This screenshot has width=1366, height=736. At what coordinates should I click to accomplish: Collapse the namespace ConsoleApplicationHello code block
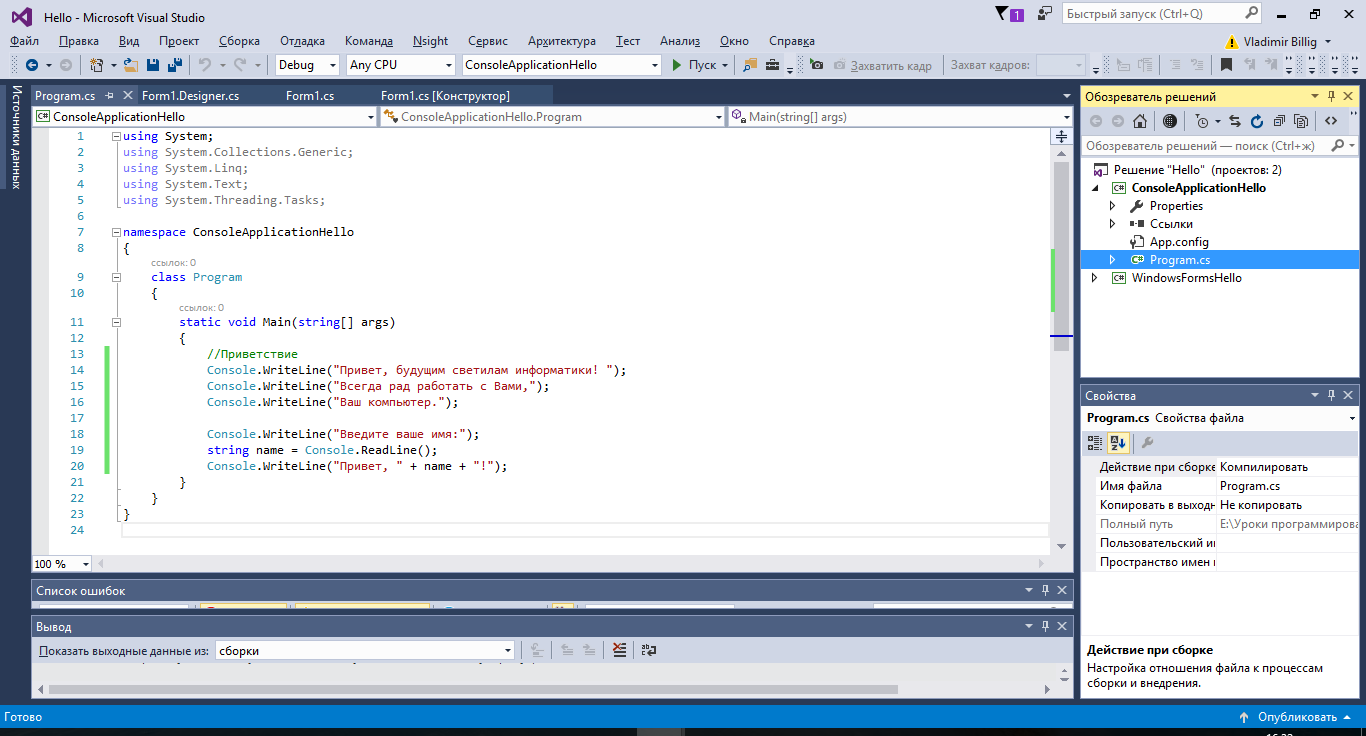click(x=117, y=232)
